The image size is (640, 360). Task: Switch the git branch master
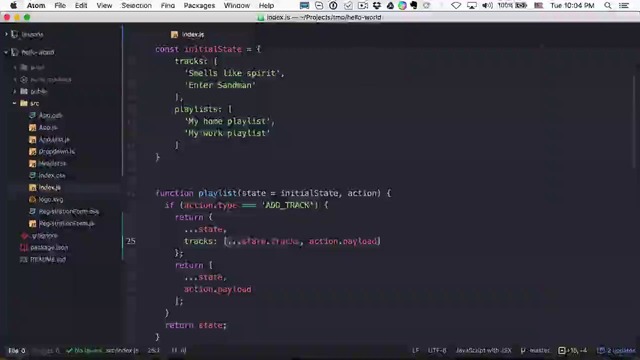point(535,350)
